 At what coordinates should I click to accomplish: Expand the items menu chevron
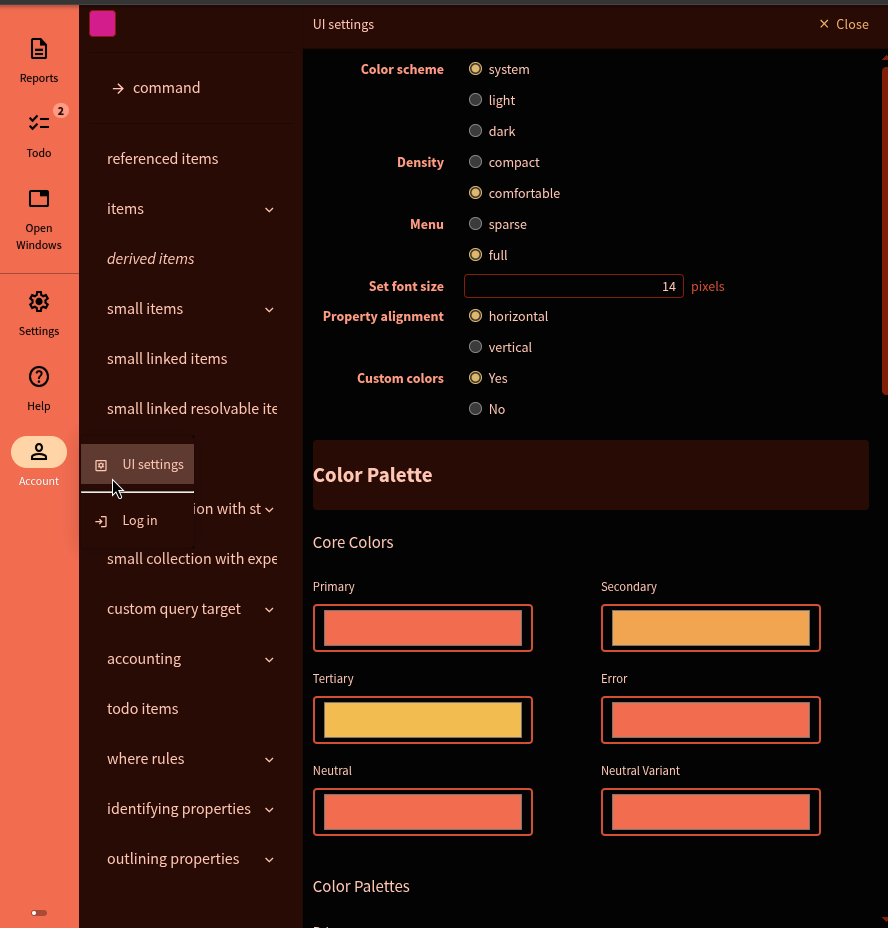pos(269,209)
